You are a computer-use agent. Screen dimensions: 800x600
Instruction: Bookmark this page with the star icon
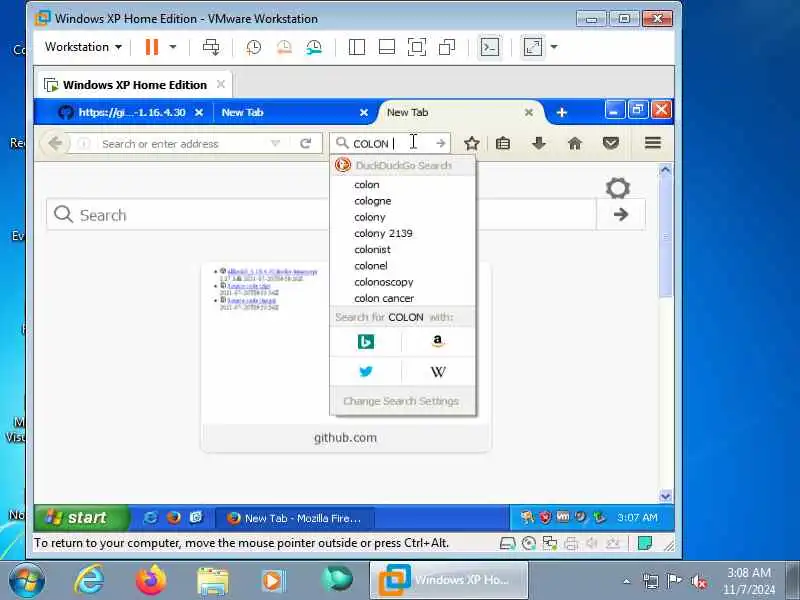pyautogui.click(x=472, y=143)
